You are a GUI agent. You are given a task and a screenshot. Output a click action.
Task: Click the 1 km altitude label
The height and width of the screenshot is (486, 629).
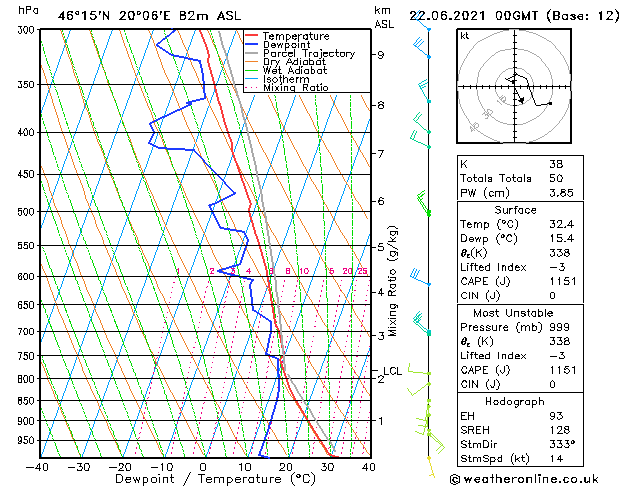(x=381, y=421)
